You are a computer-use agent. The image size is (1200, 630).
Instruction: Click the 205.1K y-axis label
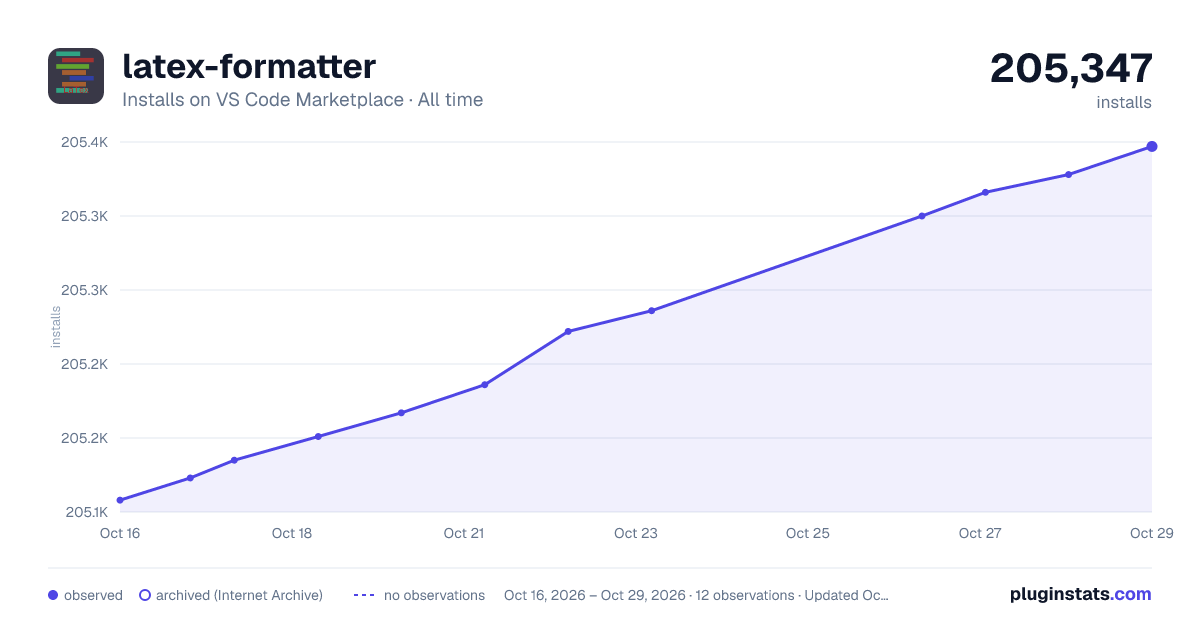pyautogui.click(x=87, y=512)
